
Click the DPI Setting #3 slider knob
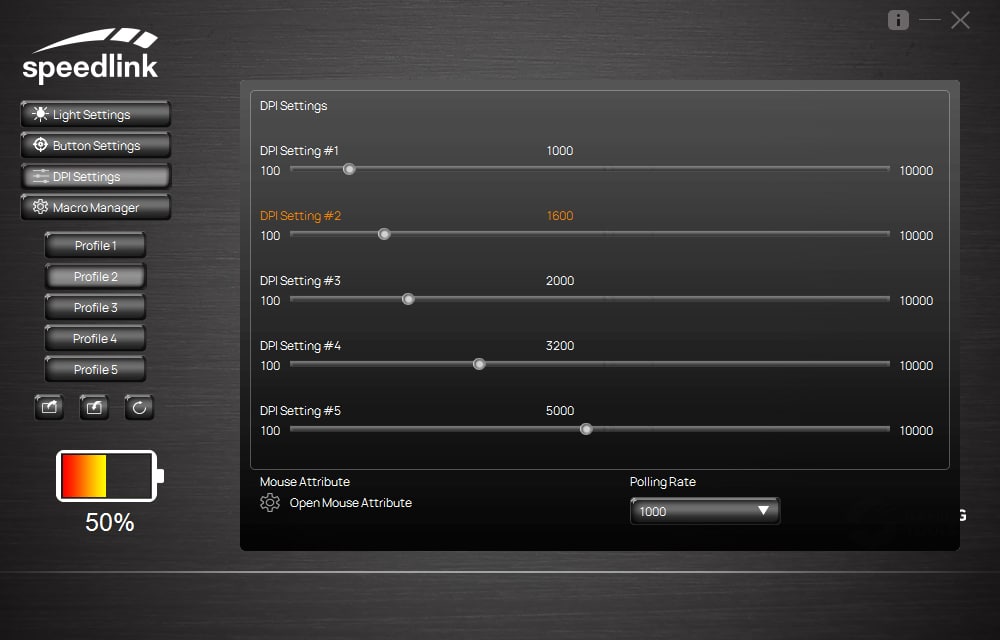point(408,299)
